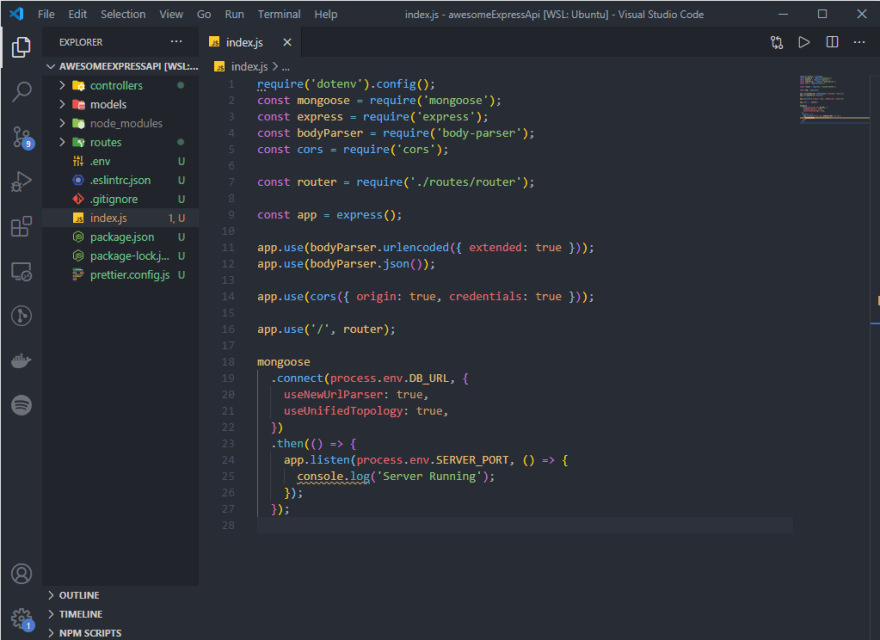The width and height of the screenshot is (880, 640).
Task: Click the EXPLORER panel title
Action: (x=81, y=42)
